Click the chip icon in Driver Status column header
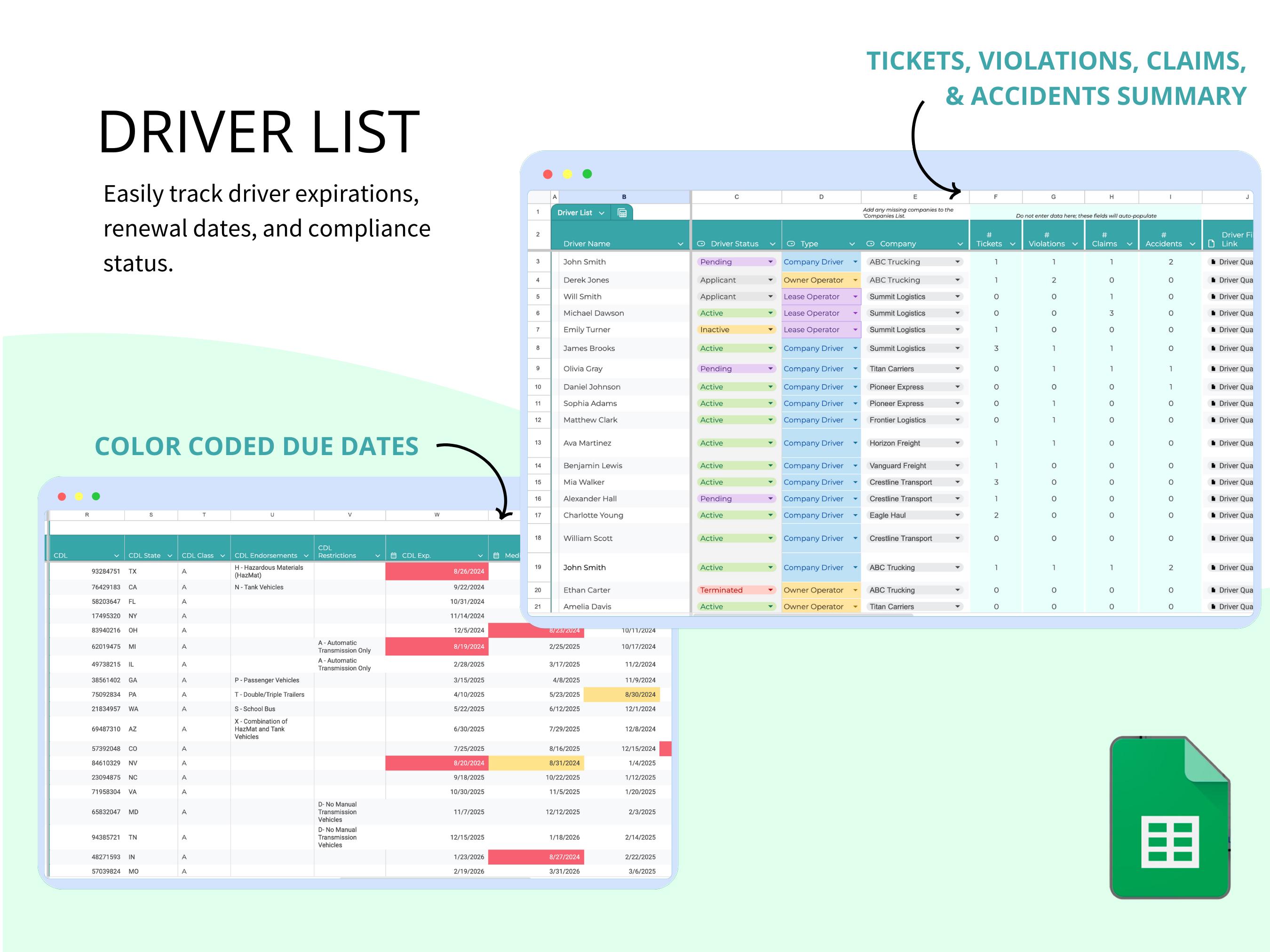This screenshot has height=952, width=1270. [x=702, y=244]
